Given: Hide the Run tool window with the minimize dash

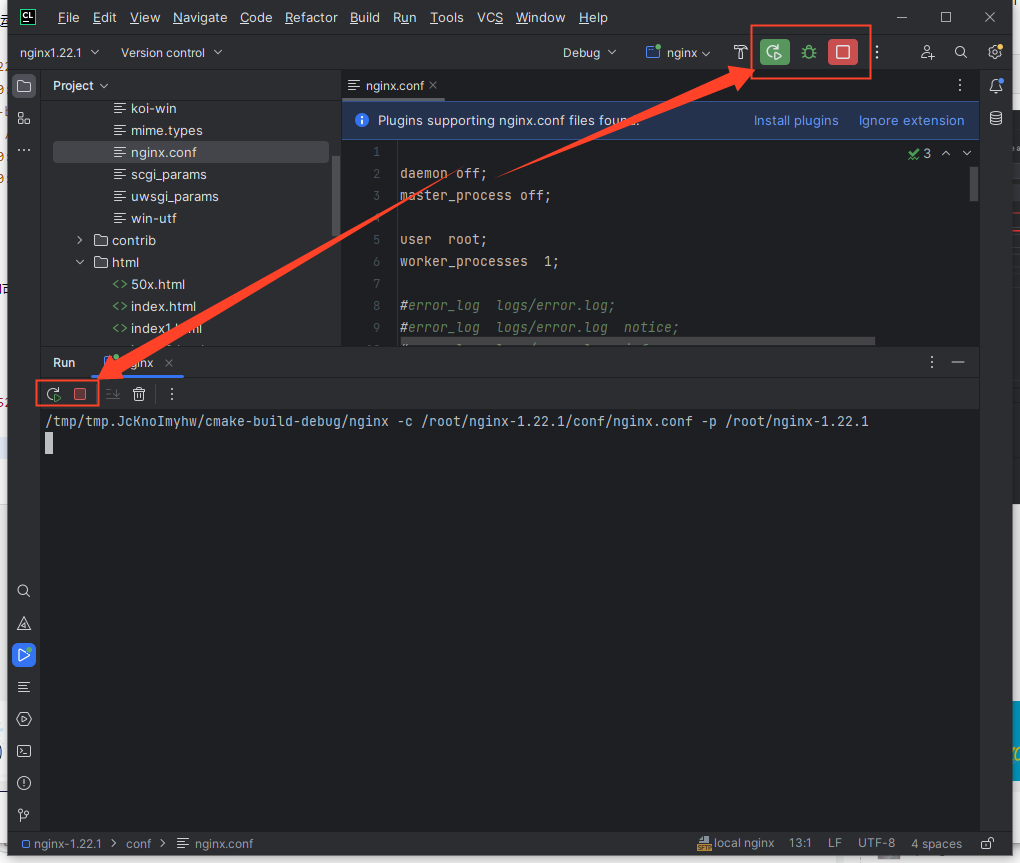Looking at the screenshot, I should [x=958, y=362].
